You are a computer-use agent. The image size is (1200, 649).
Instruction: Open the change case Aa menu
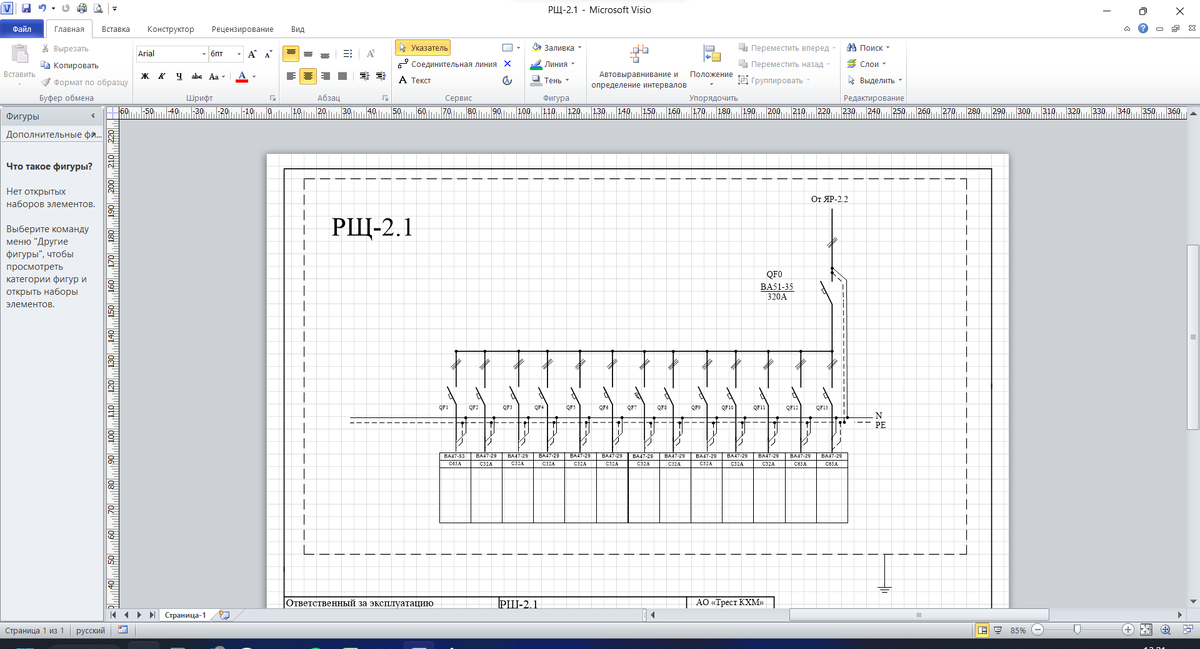pos(217,76)
